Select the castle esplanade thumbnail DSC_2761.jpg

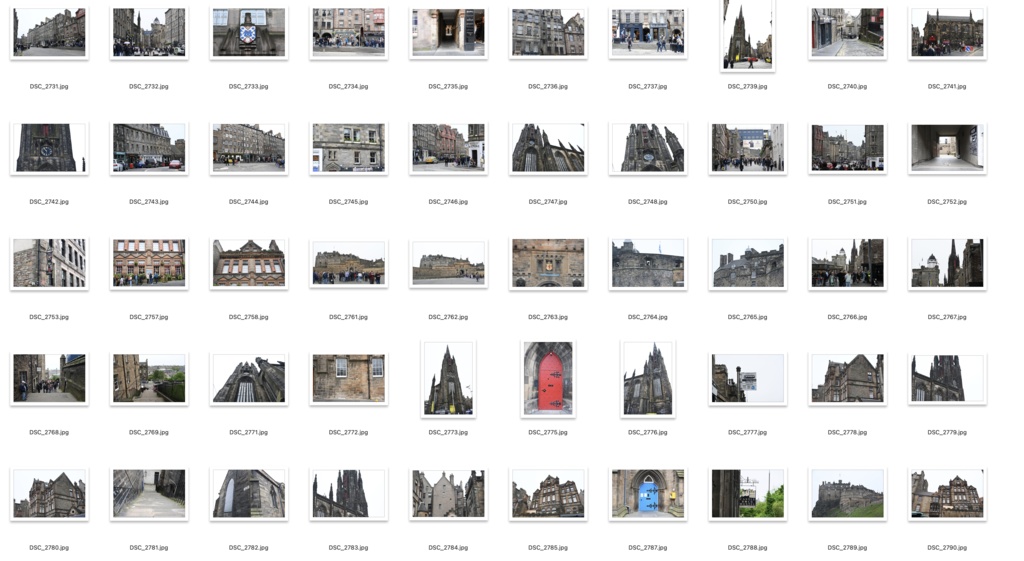pyautogui.click(x=348, y=263)
